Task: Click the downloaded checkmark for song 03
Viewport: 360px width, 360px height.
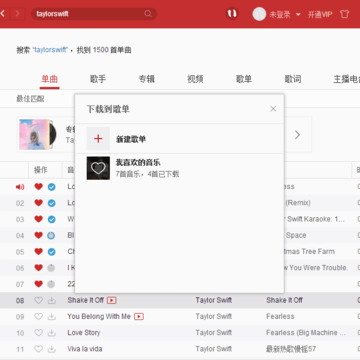Action: pyautogui.click(x=51, y=219)
